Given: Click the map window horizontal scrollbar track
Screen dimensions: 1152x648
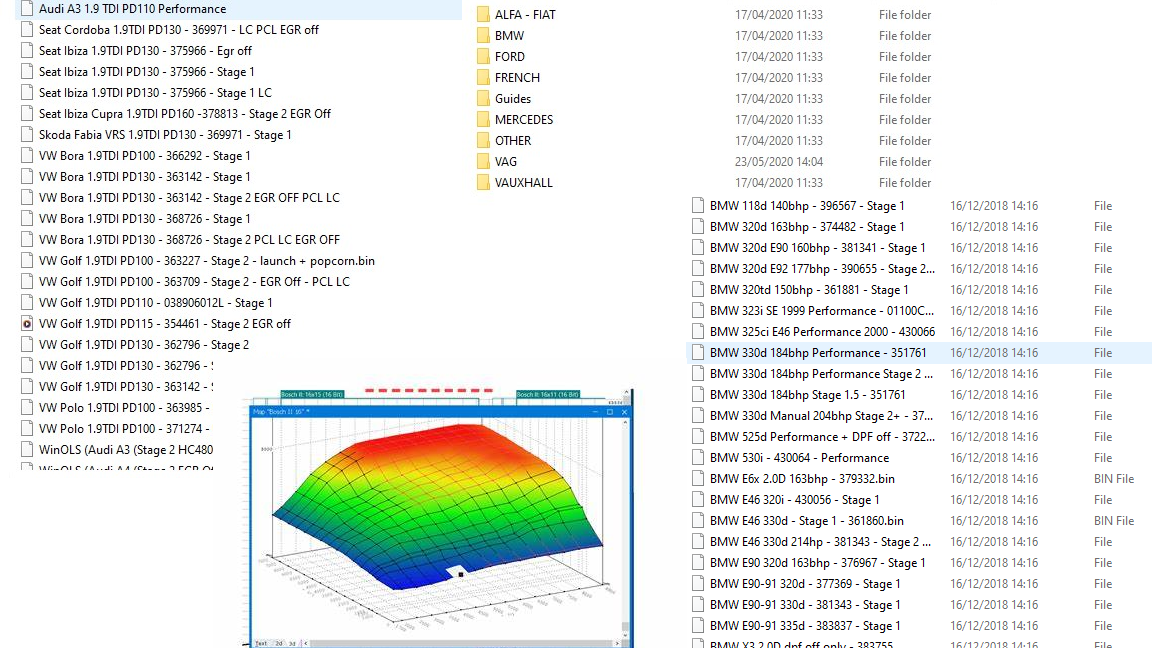Looking at the screenshot, I should coord(461,644).
